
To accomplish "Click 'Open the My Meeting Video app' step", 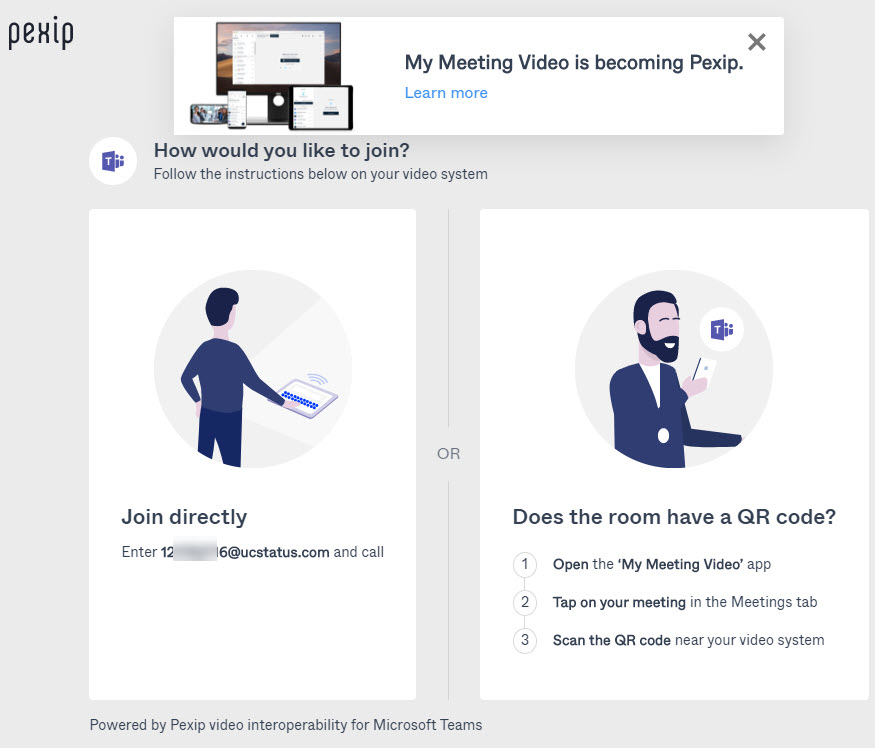I will [x=662, y=564].
